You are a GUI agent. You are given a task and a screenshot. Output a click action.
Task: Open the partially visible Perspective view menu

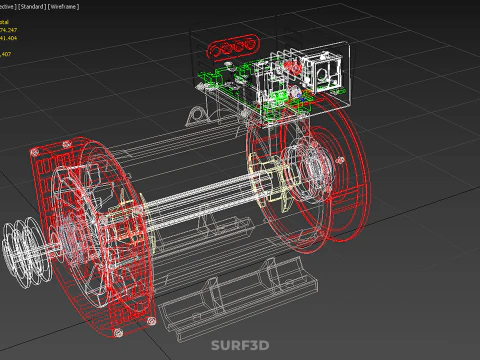pyautogui.click(x=8, y=7)
